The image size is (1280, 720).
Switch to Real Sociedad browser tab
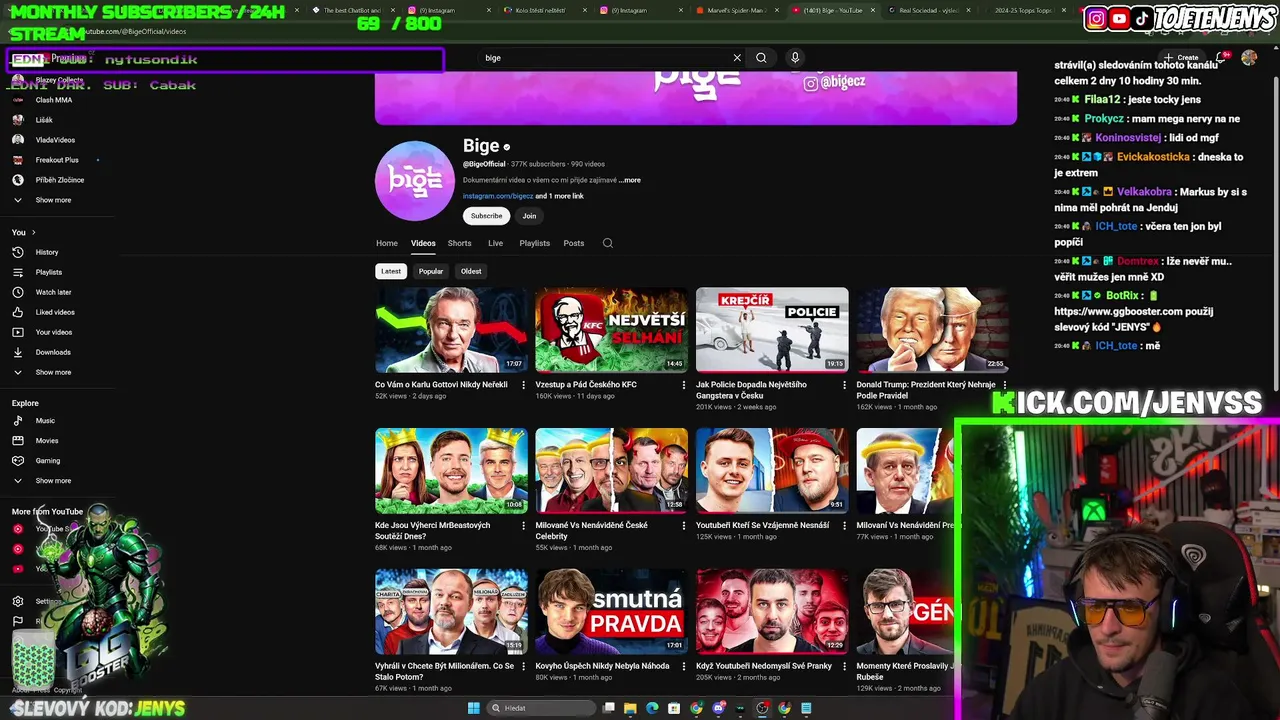click(929, 10)
